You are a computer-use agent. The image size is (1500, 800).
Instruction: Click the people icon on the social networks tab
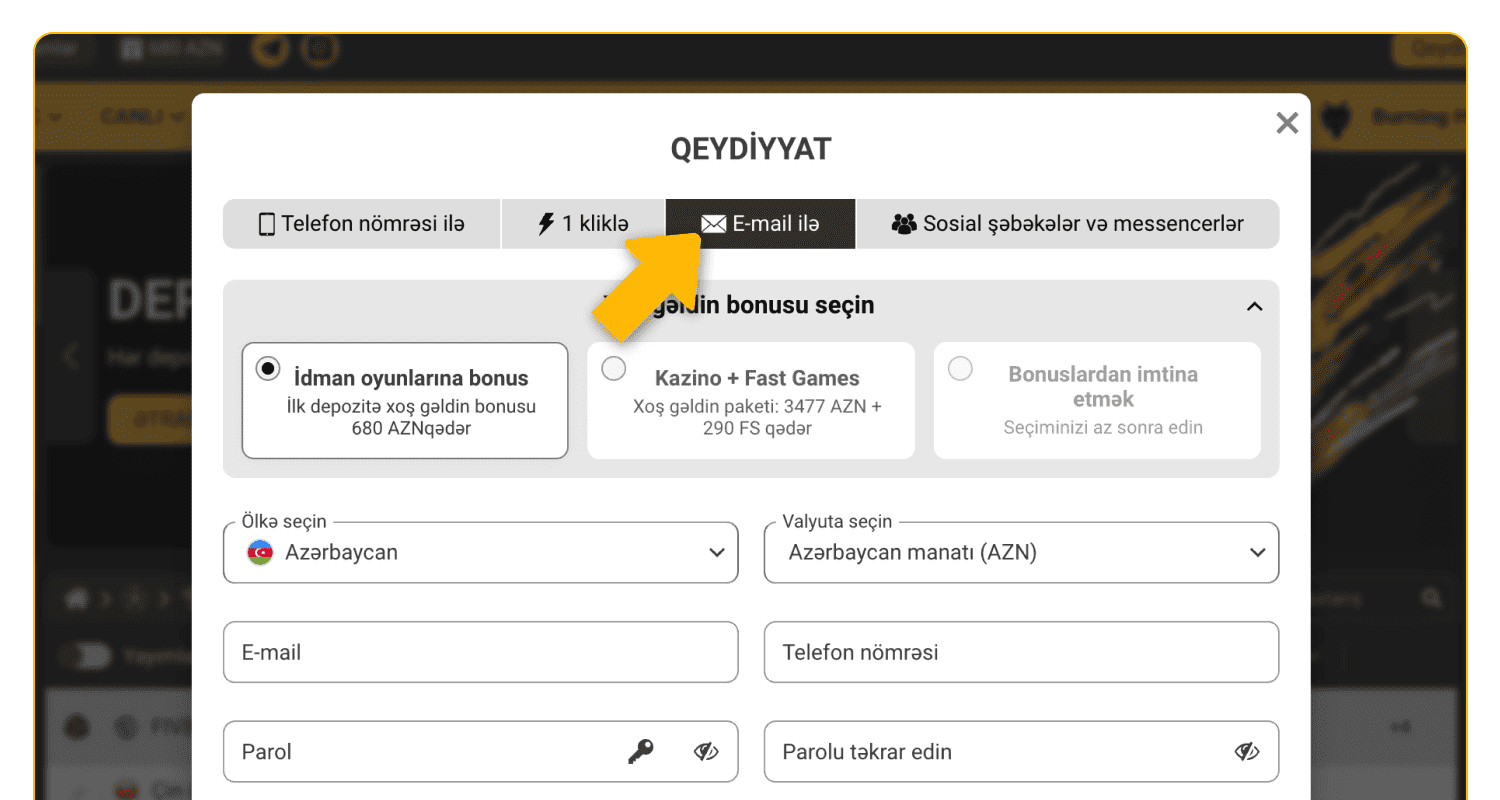(x=905, y=223)
